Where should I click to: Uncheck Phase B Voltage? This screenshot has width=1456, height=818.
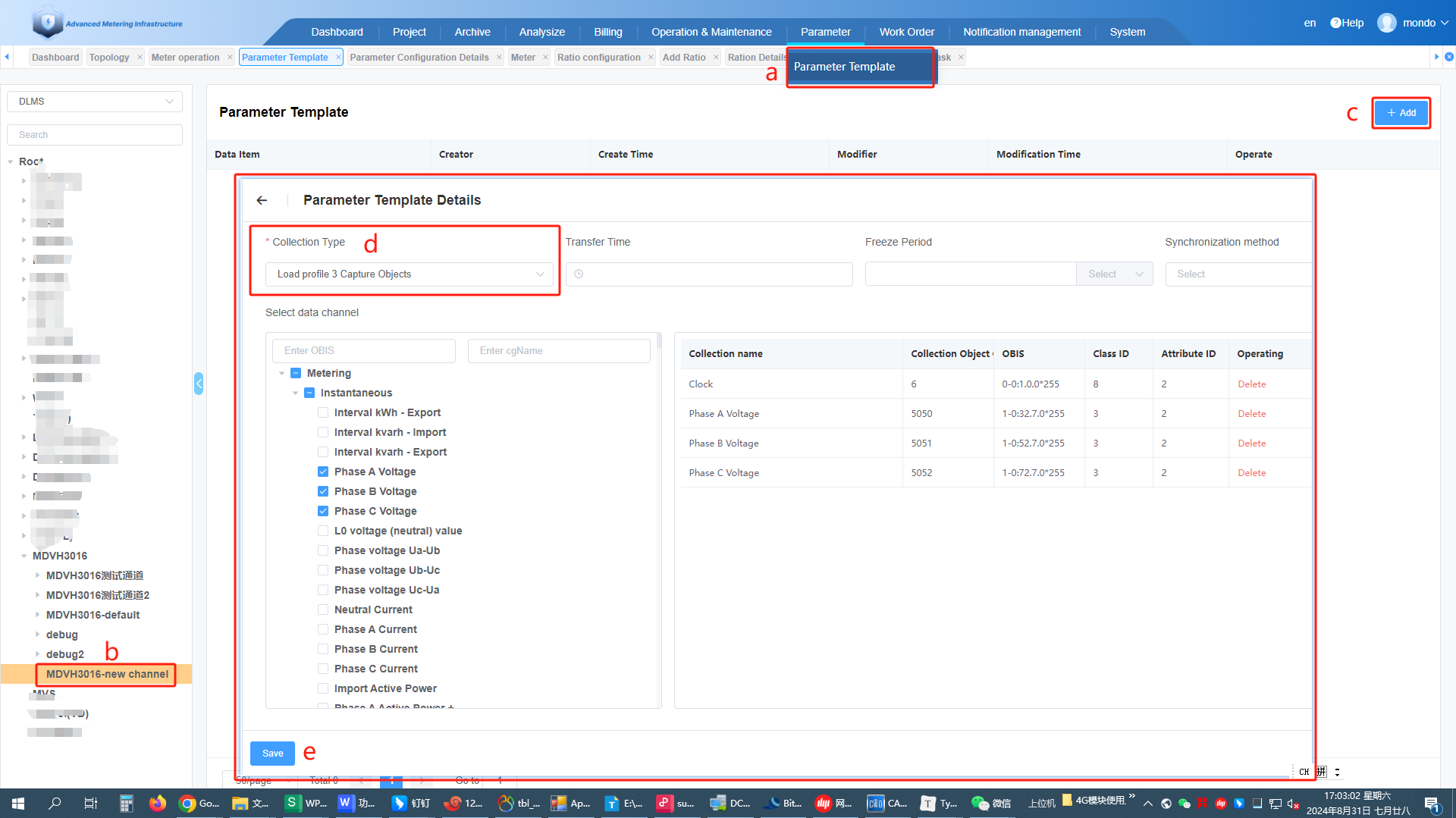pos(323,491)
